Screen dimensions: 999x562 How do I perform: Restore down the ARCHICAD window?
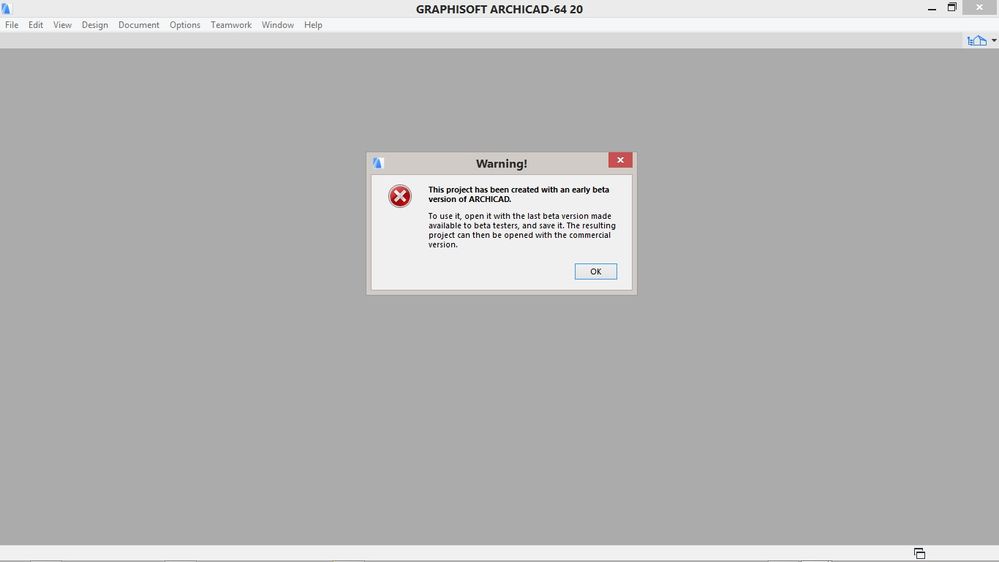[952, 8]
